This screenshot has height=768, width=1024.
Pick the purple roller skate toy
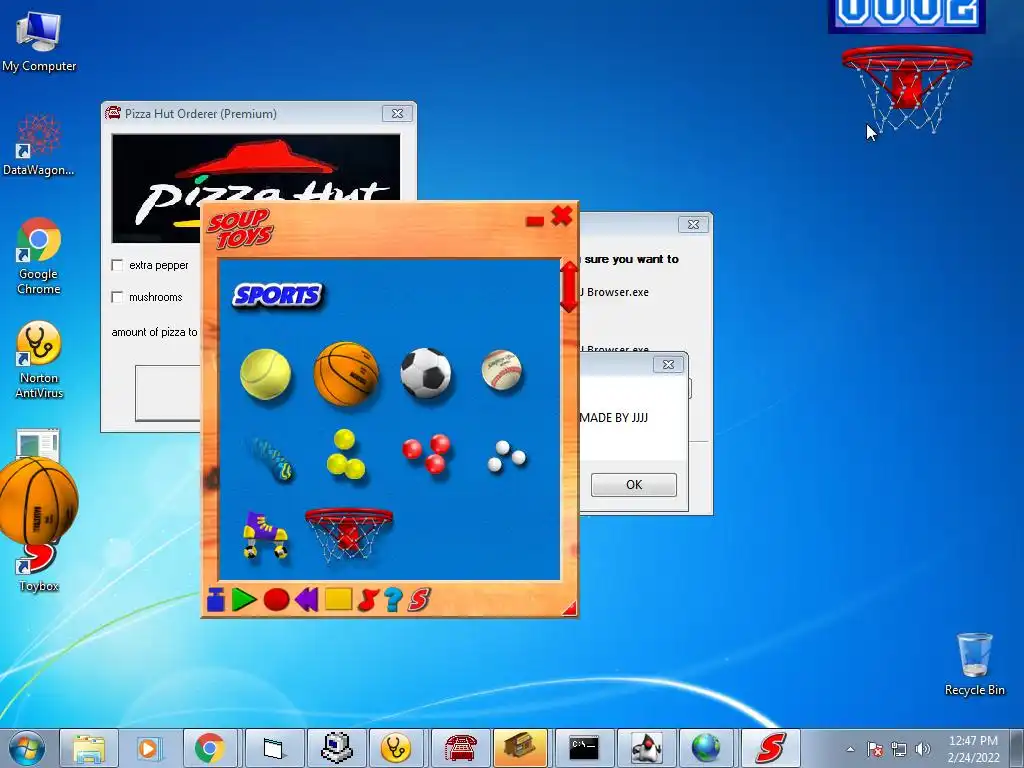pyautogui.click(x=265, y=536)
